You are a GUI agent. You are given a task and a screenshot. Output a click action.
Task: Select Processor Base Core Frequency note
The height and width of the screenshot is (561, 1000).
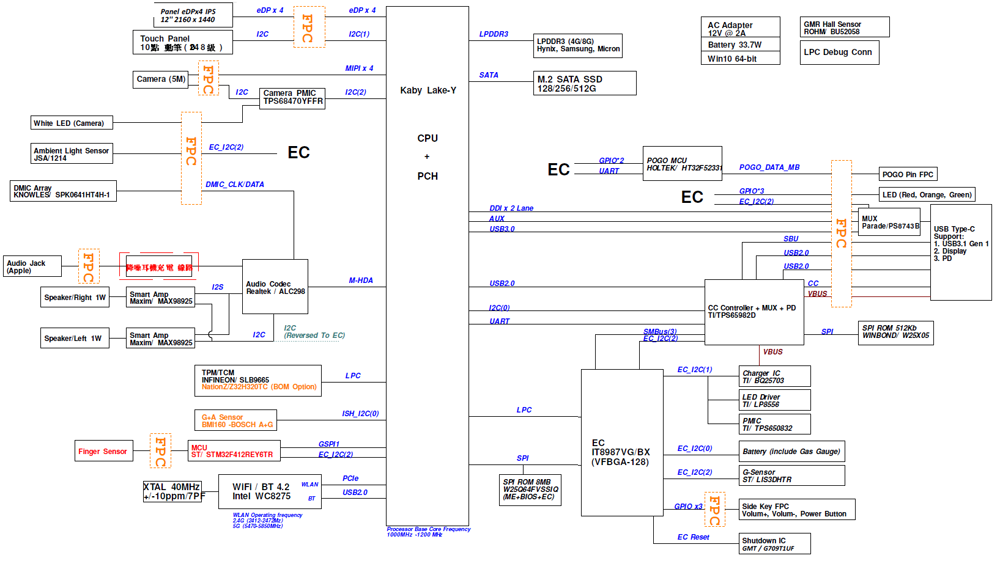(429, 532)
